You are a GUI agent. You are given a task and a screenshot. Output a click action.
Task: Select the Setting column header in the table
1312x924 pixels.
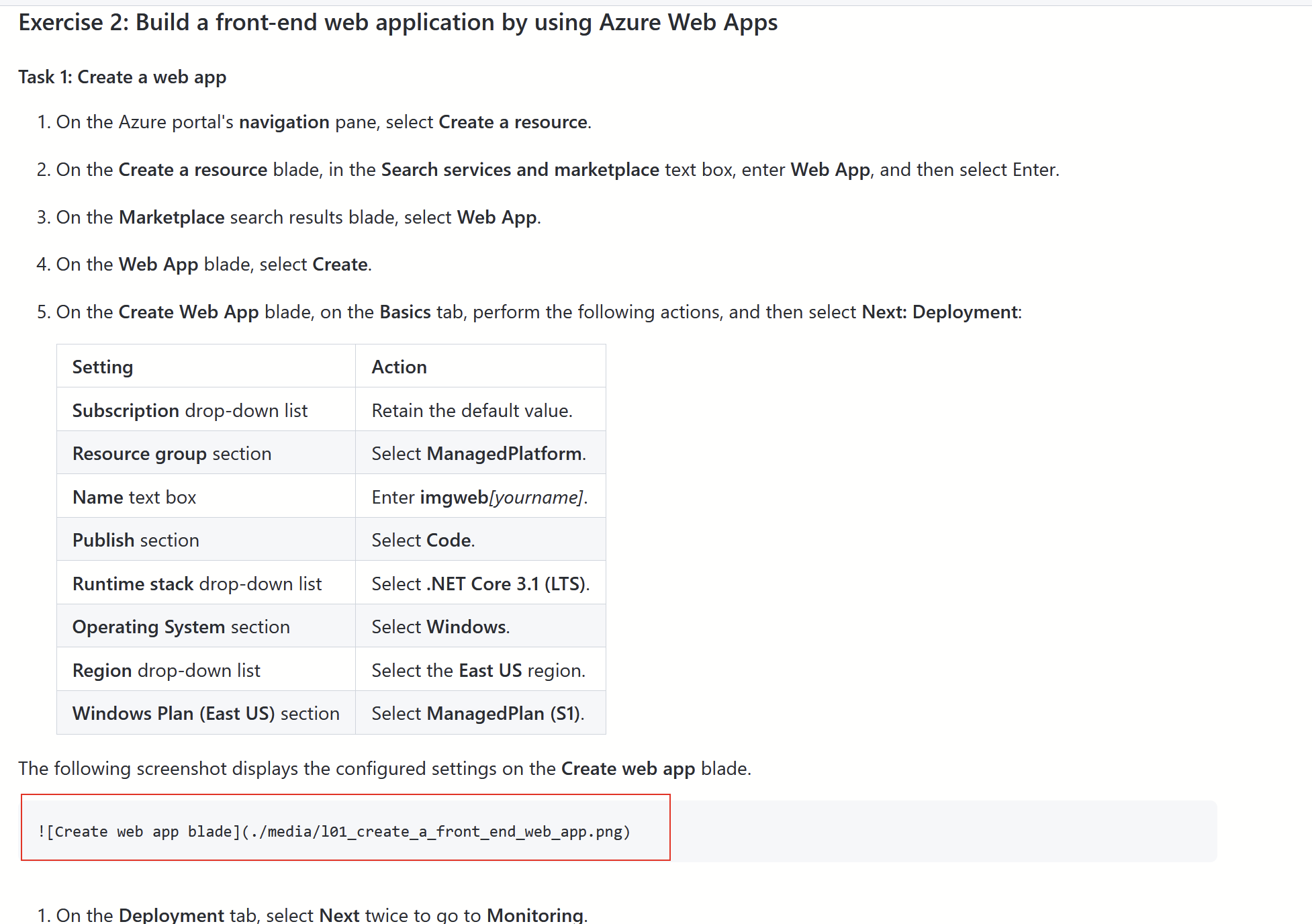click(102, 367)
